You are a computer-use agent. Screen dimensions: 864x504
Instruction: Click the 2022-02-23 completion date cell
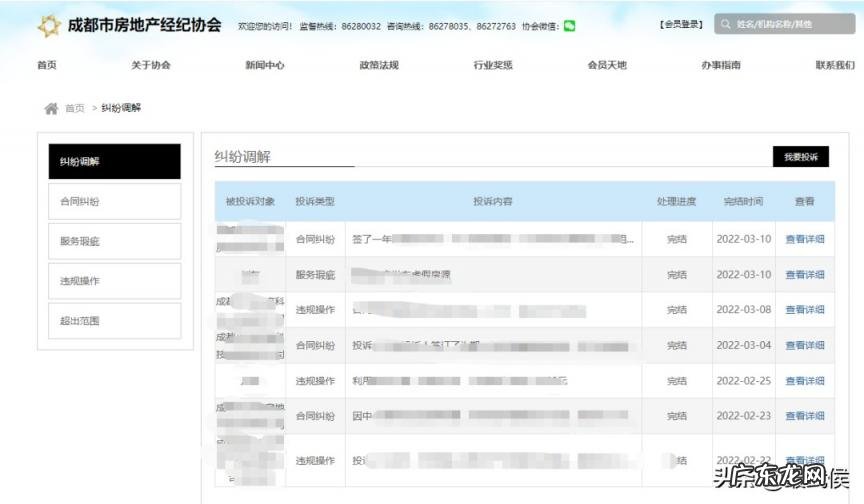point(744,416)
